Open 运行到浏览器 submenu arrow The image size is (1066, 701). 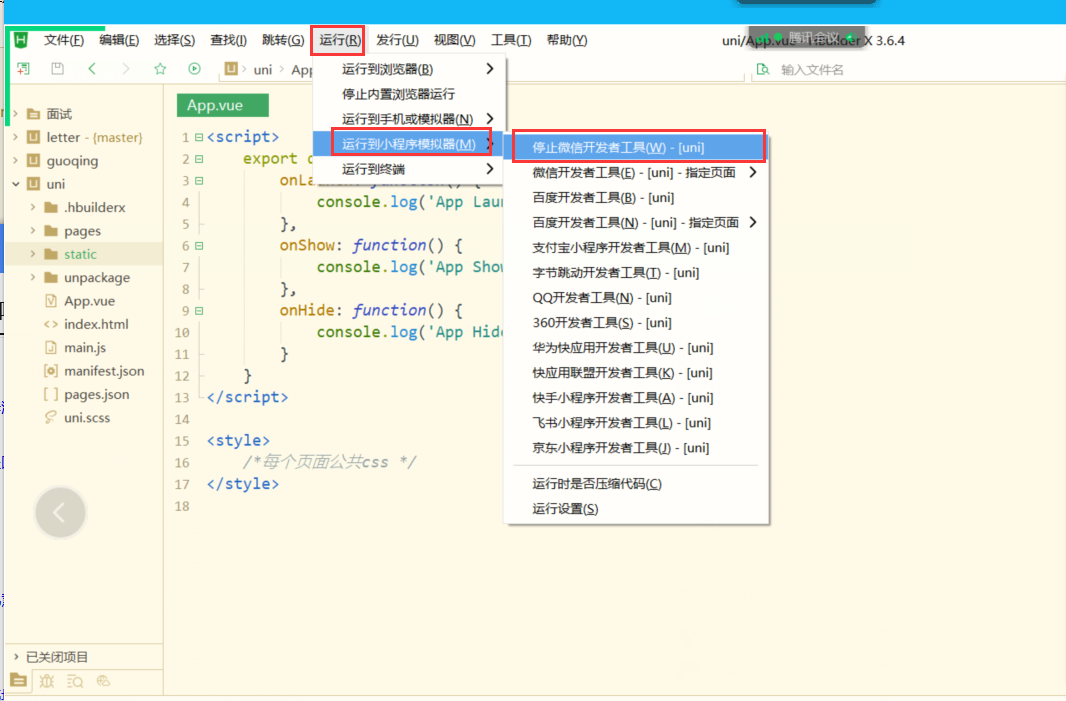tap(489, 69)
